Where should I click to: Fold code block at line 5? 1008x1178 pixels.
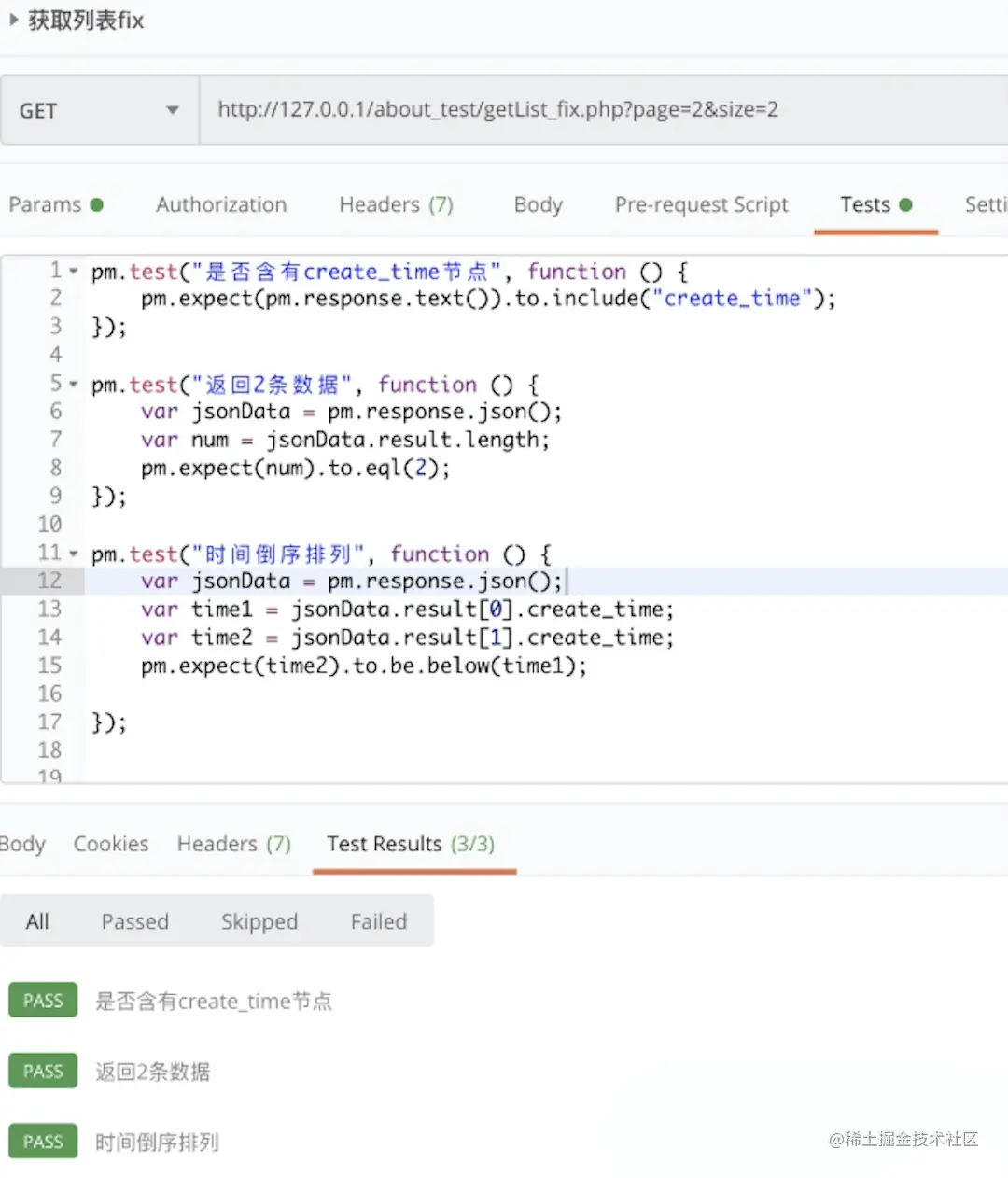tap(74, 385)
